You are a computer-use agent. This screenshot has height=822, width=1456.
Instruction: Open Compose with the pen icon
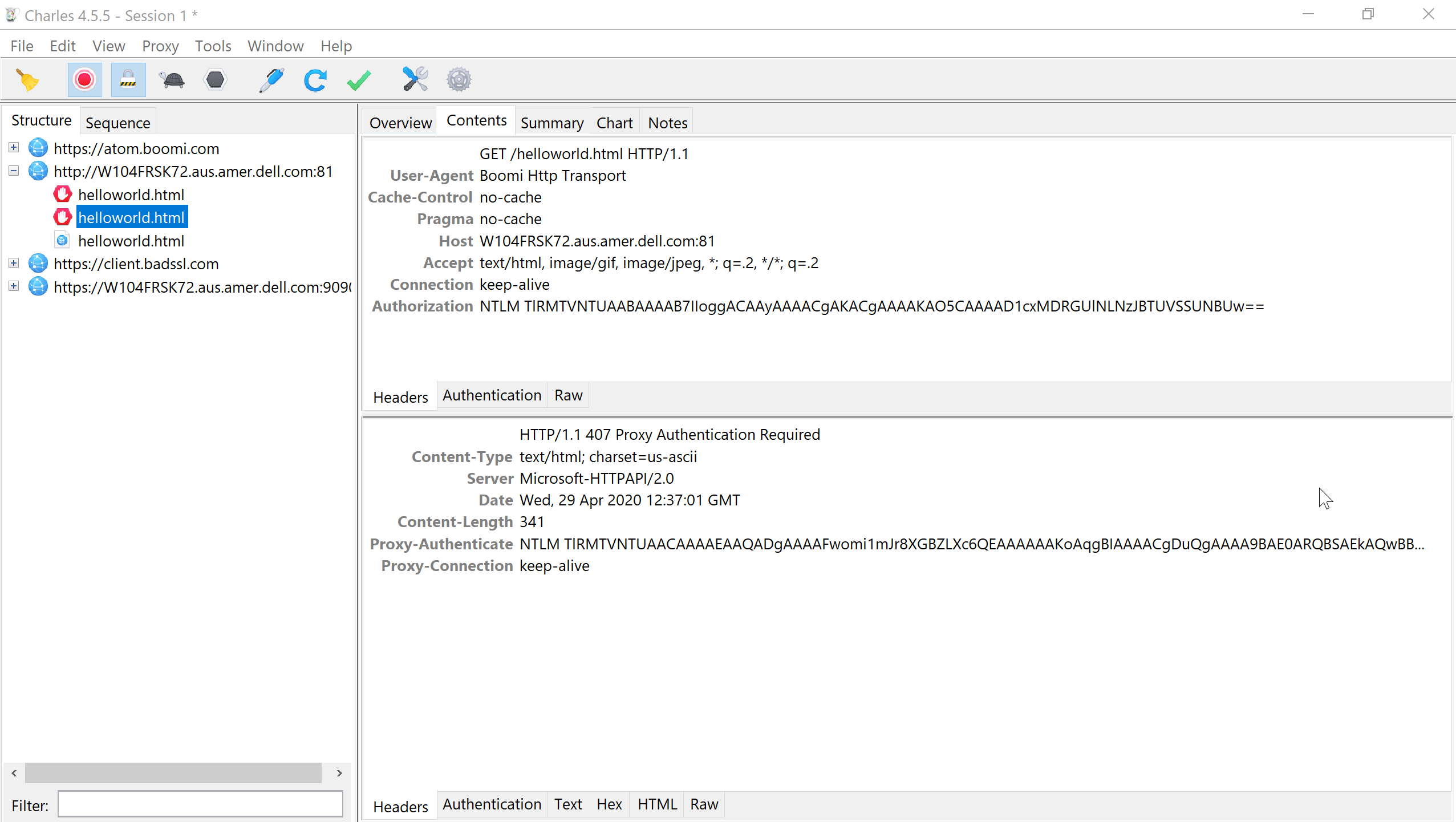point(271,79)
